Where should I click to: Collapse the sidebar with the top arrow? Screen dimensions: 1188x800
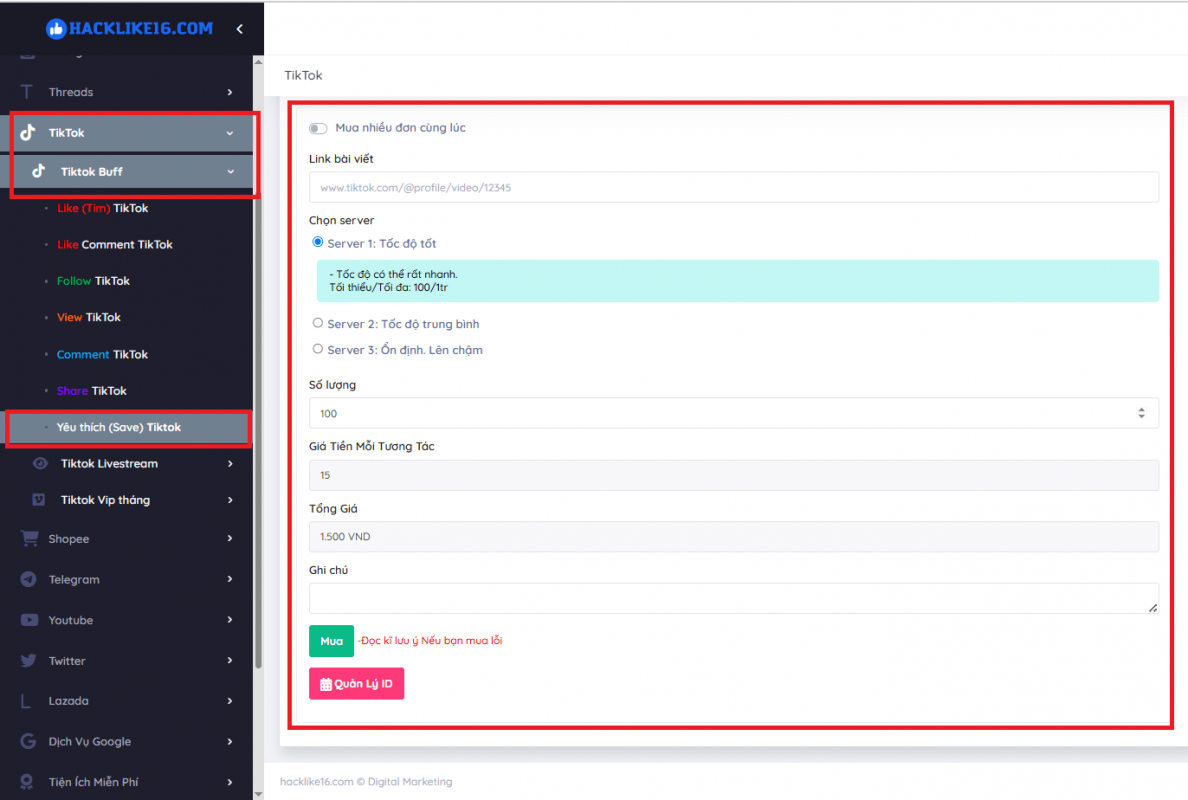(239, 29)
